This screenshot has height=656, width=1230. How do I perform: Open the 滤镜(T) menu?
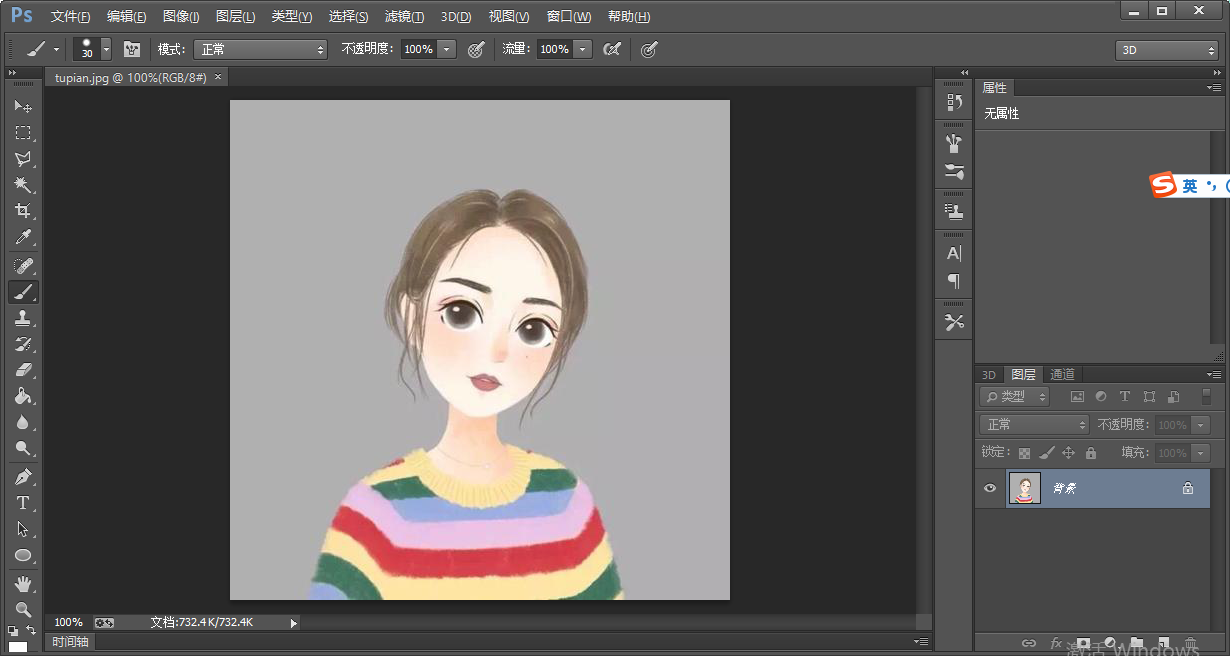pyautogui.click(x=404, y=17)
